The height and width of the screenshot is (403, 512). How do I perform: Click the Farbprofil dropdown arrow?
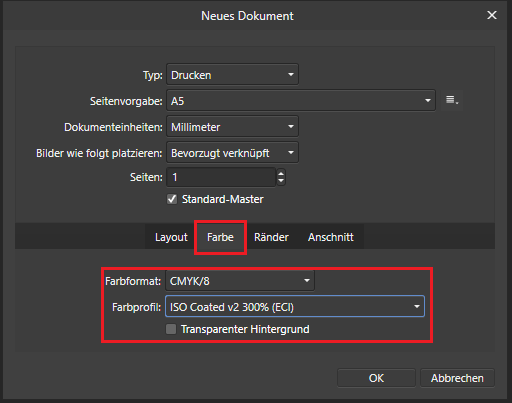pos(417,306)
